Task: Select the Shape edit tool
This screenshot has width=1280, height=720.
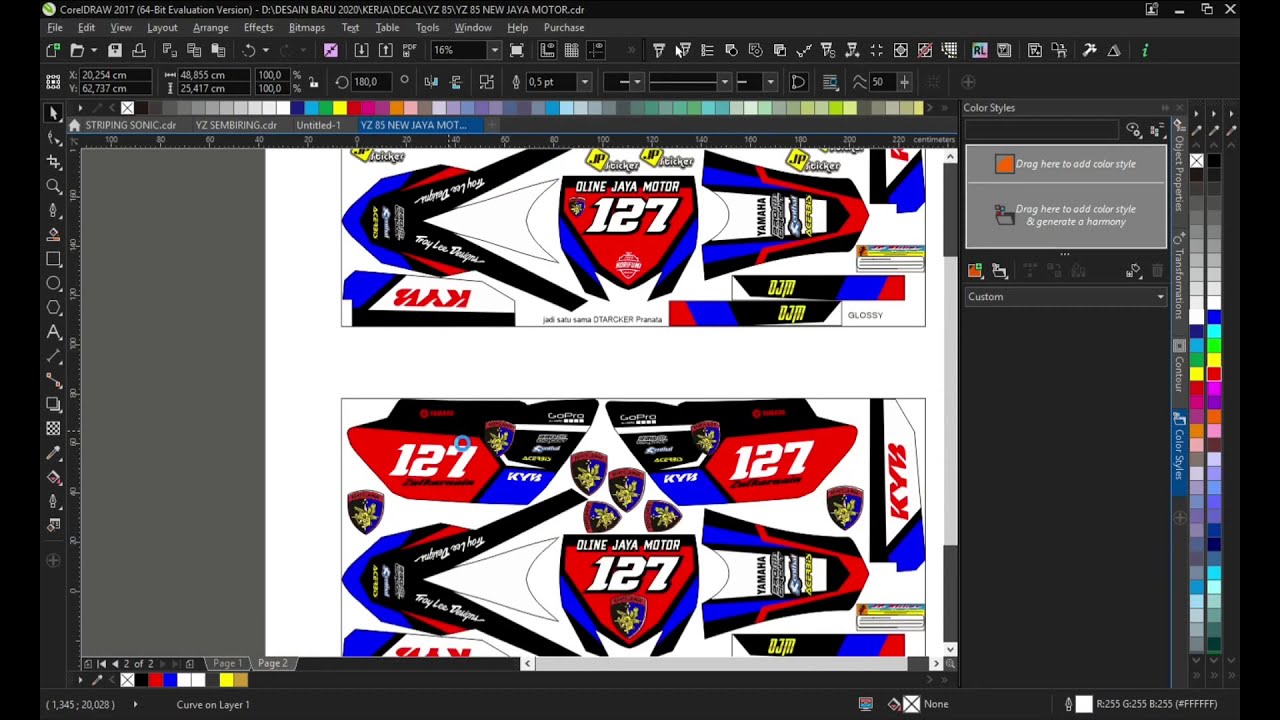Action: (x=54, y=138)
